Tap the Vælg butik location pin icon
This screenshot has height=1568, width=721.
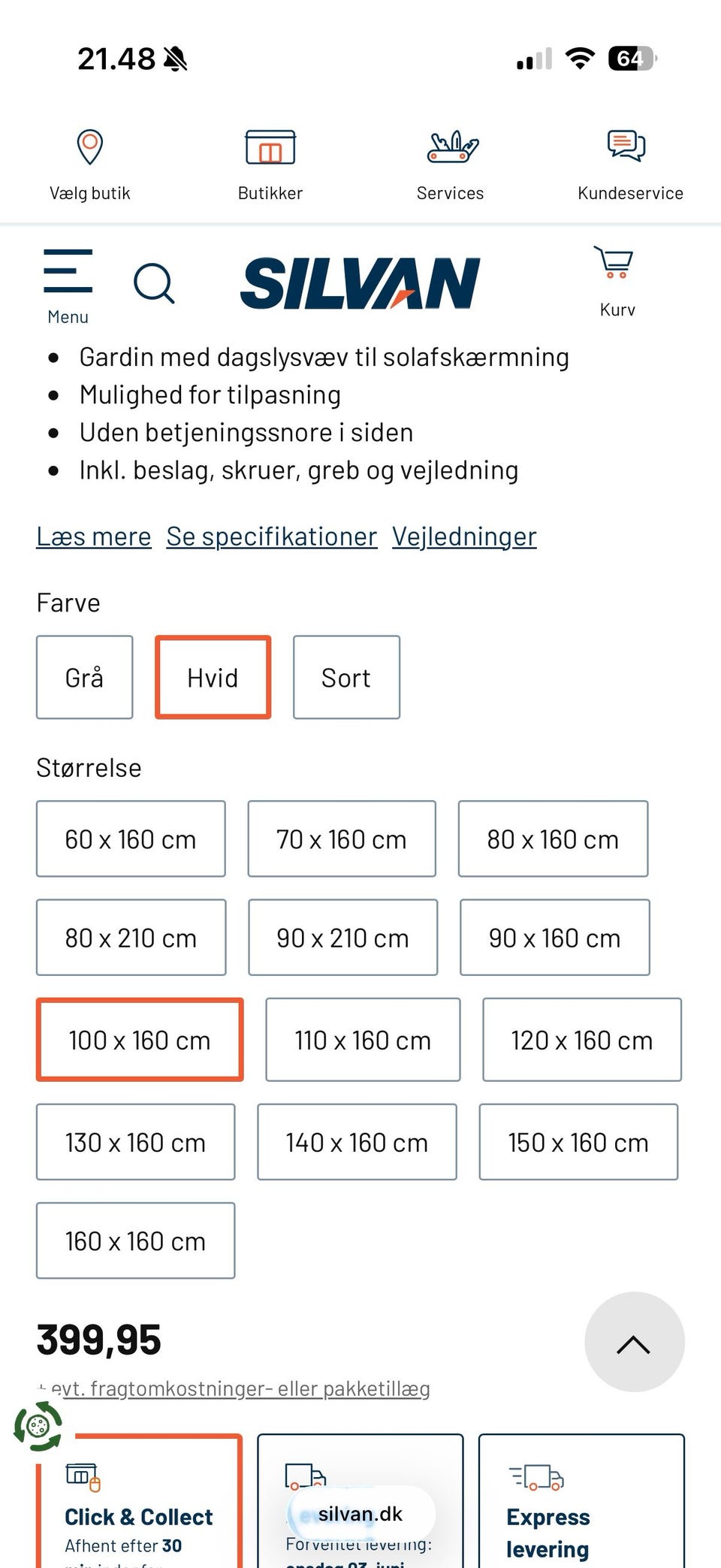pyautogui.click(x=89, y=147)
